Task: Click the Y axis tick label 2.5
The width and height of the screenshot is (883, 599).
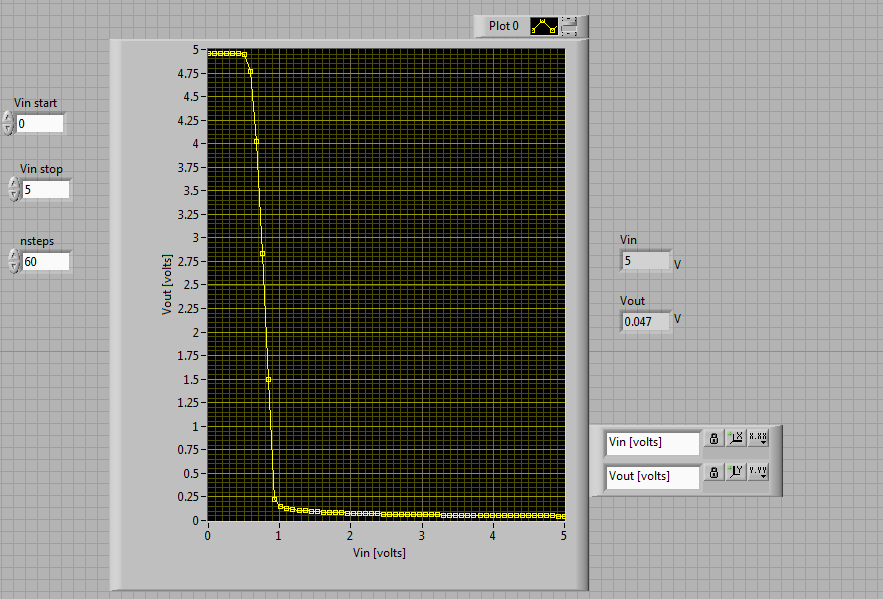Action: (191, 285)
